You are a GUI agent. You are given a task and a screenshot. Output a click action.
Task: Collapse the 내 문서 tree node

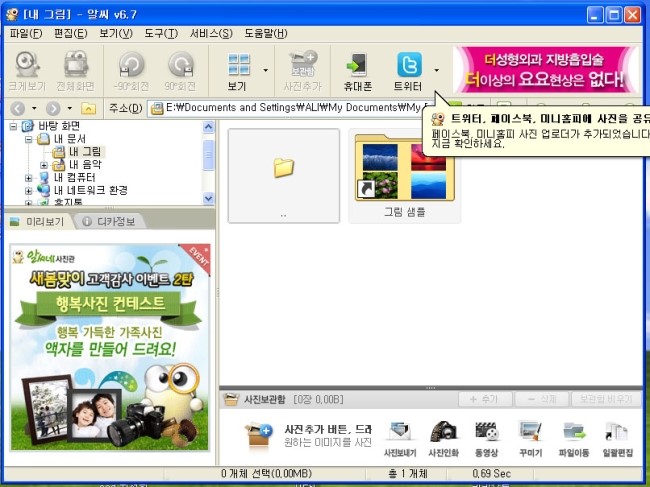(29, 139)
